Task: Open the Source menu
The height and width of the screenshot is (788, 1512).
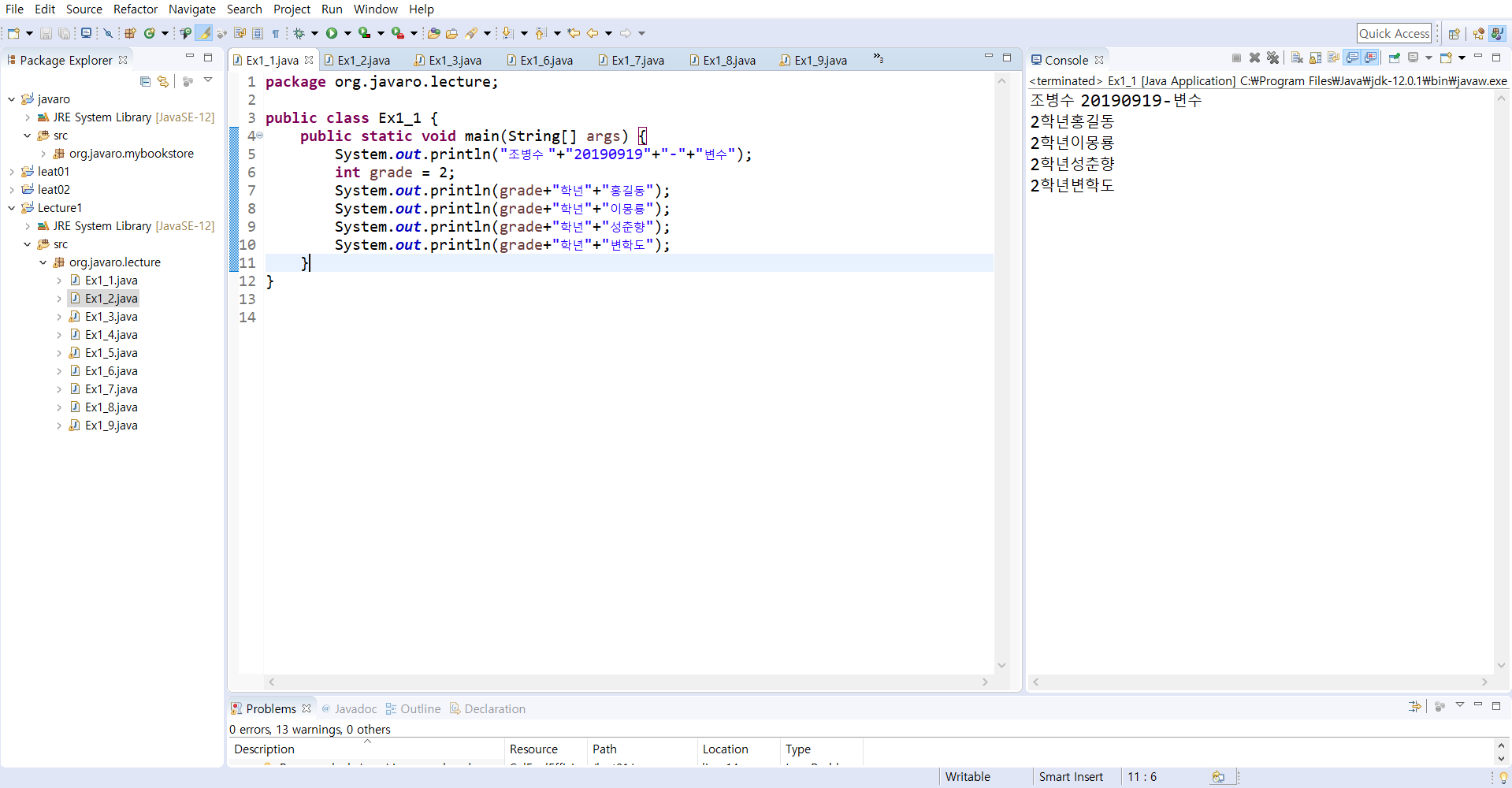Action: coord(84,9)
